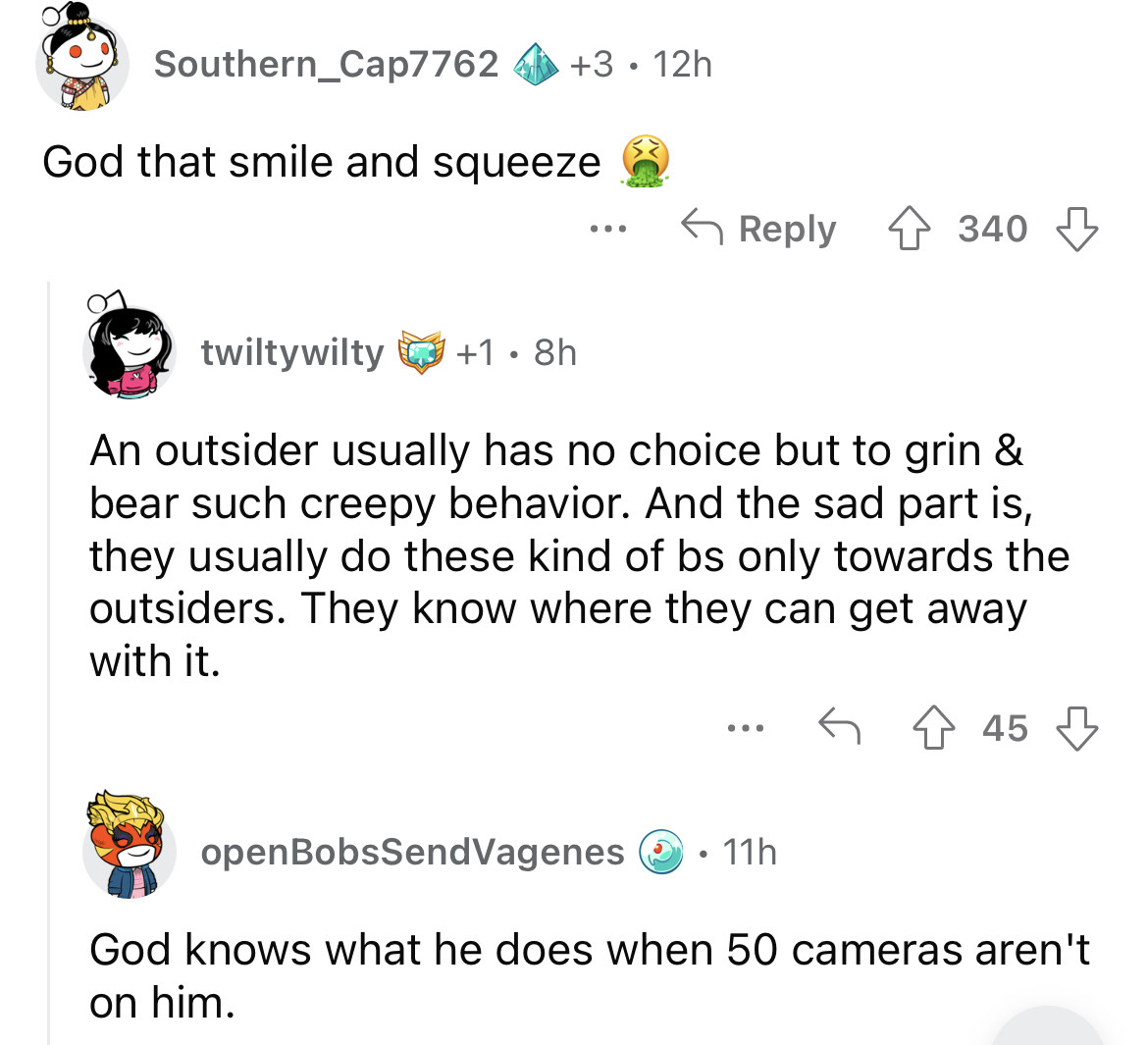Open three-dot menu on twiltywilty's comment

click(x=745, y=728)
